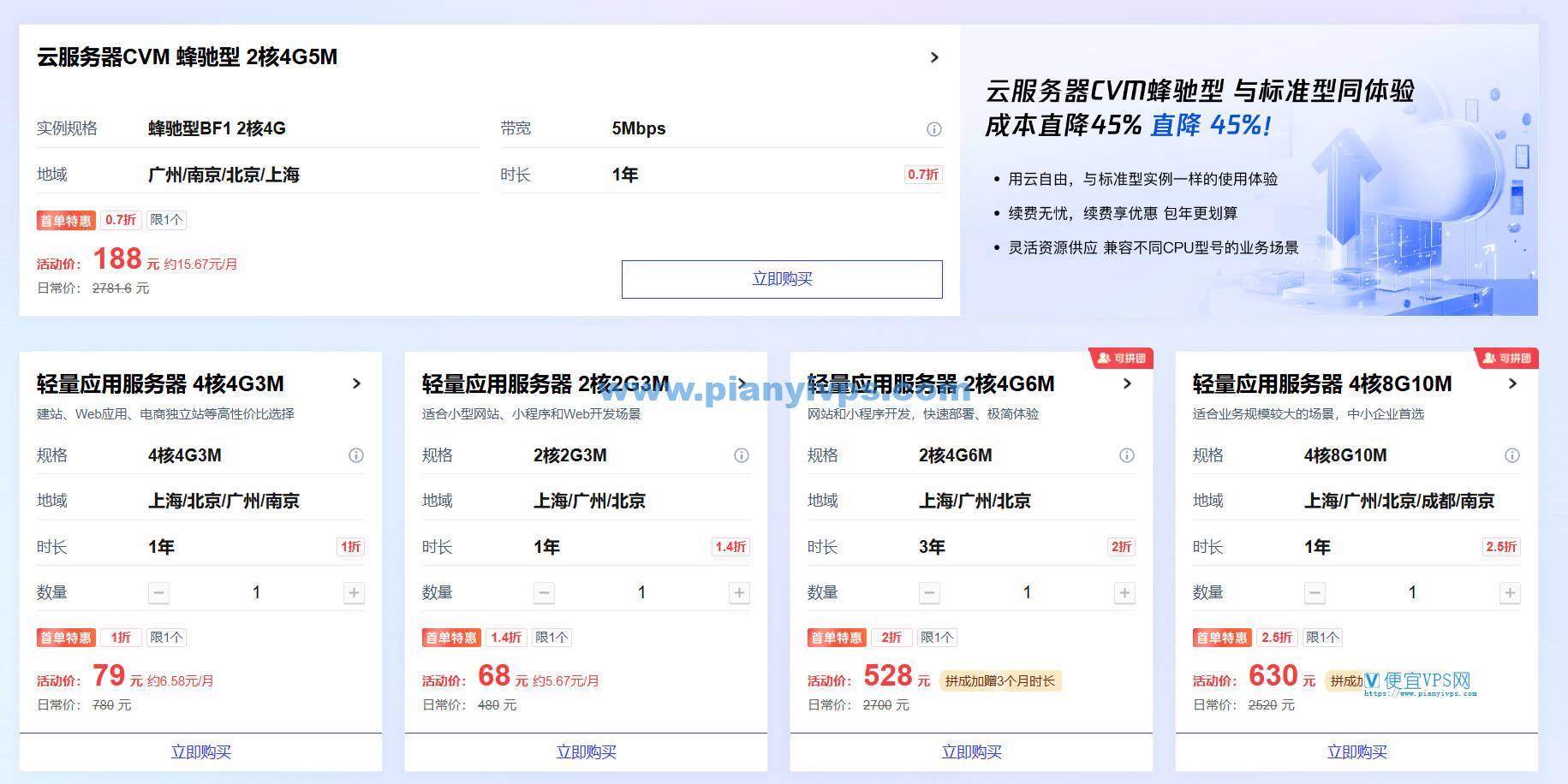Click info icon beside 4核8G10M spec
The image size is (1568, 784).
coord(1512,455)
